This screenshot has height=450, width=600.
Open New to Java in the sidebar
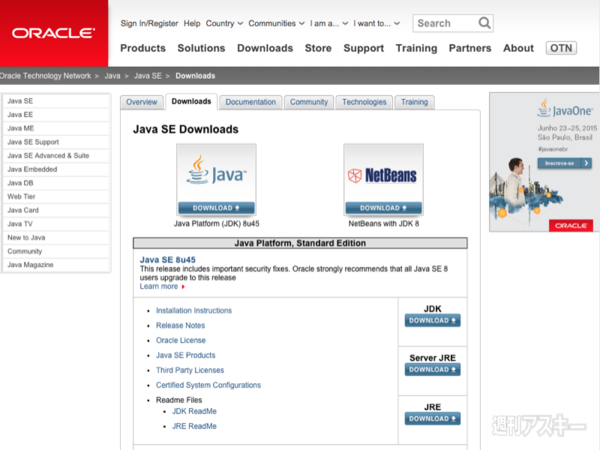pos(56,238)
